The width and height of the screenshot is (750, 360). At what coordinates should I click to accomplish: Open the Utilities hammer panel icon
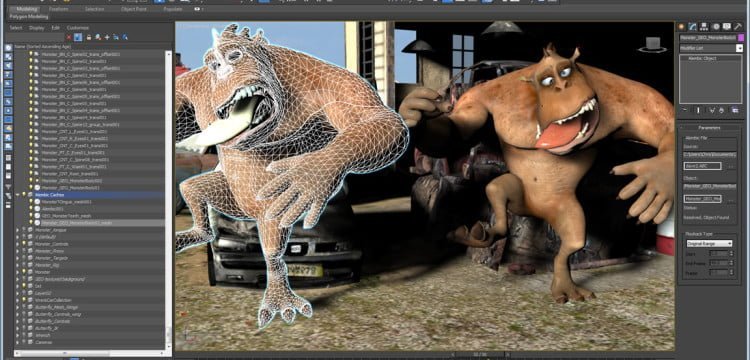tap(739, 26)
